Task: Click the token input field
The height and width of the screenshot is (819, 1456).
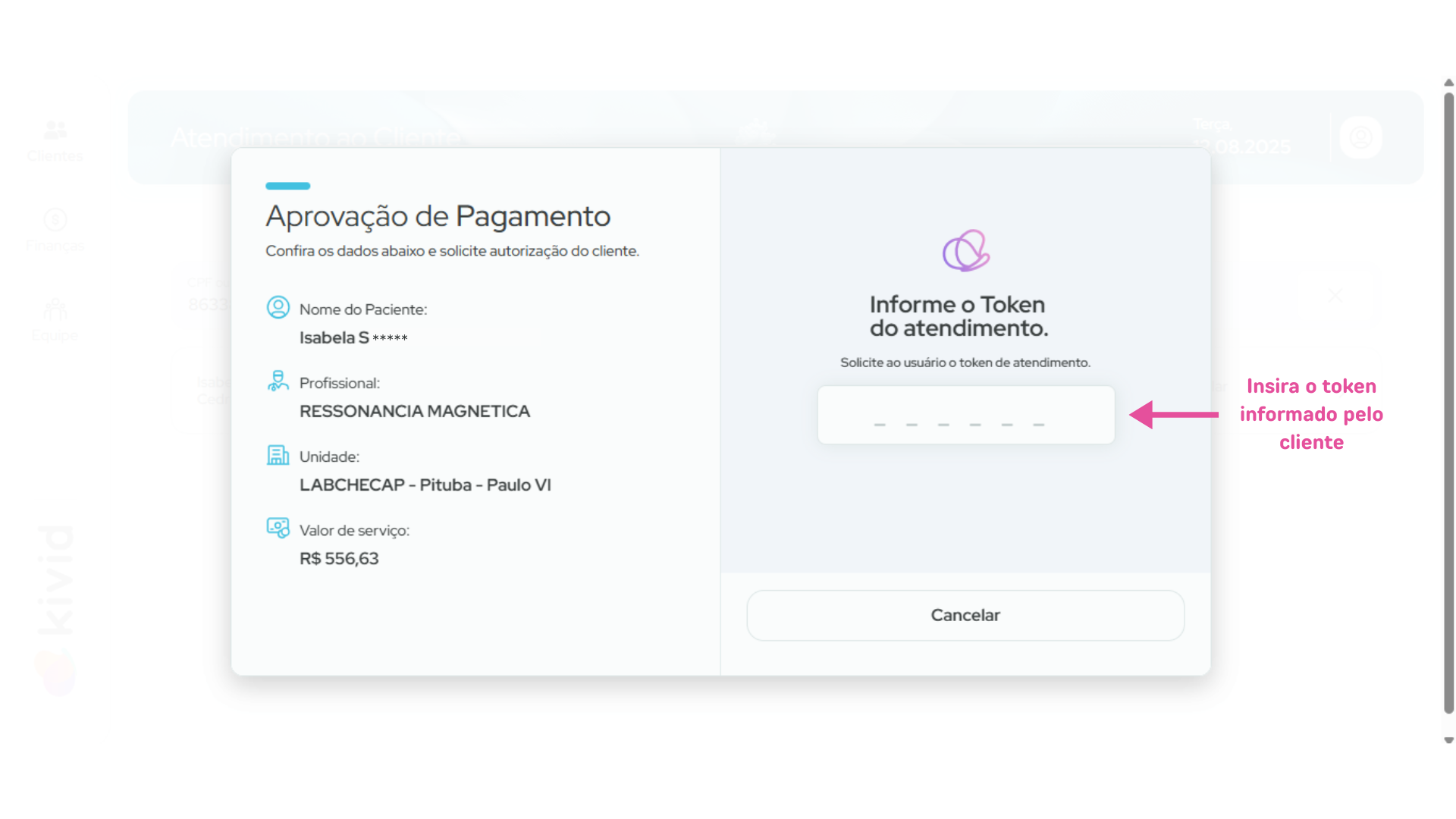Action: point(965,415)
